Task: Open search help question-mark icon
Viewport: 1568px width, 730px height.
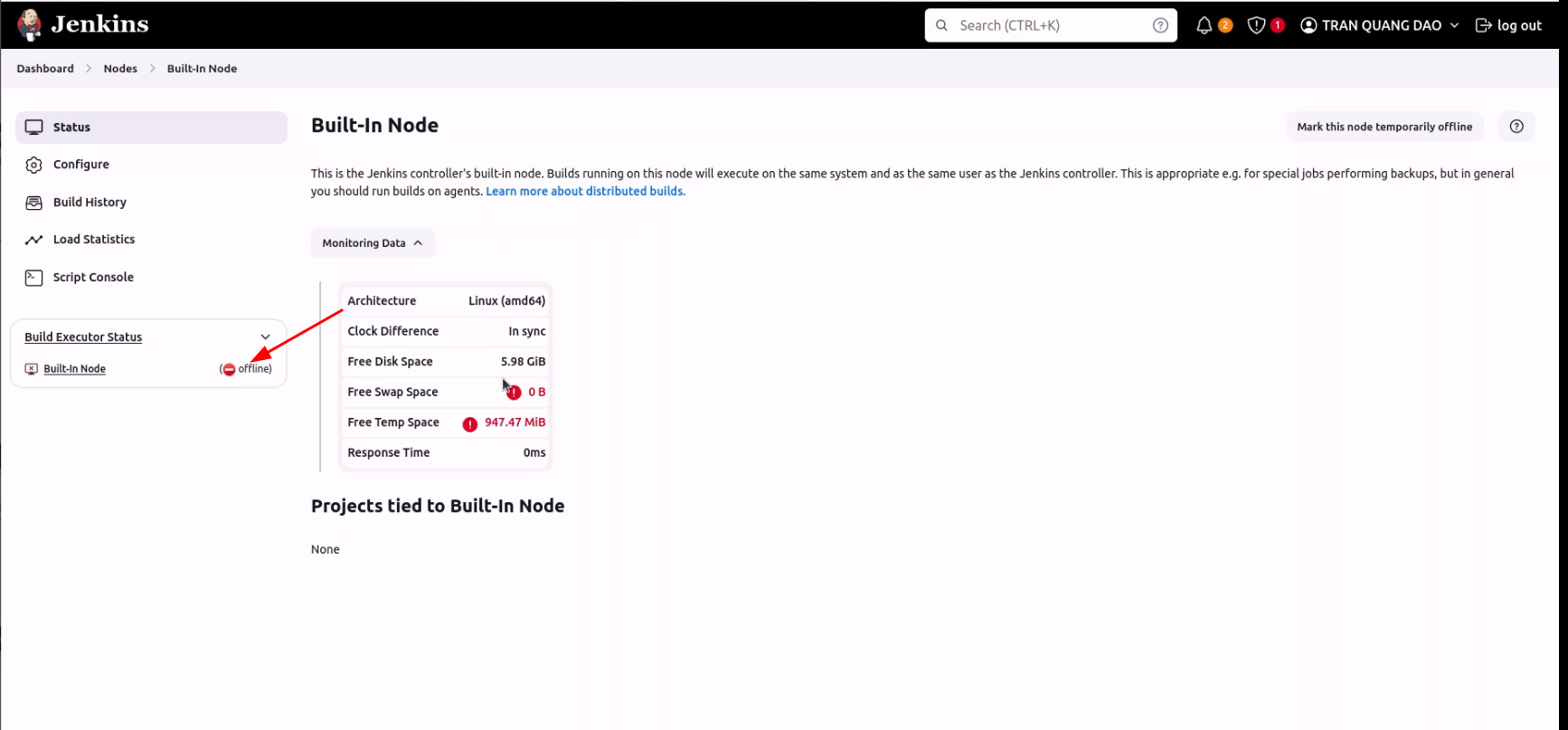Action: pos(1160,25)
